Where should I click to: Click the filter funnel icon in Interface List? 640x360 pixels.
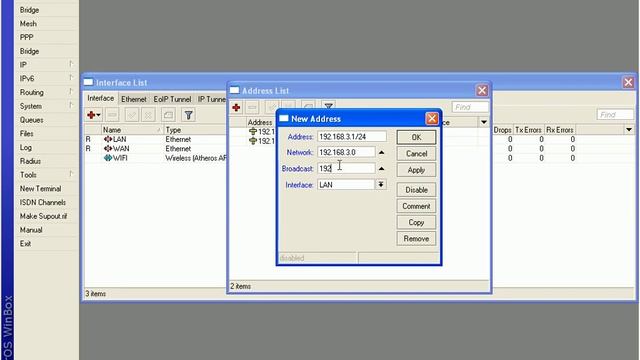188,115
